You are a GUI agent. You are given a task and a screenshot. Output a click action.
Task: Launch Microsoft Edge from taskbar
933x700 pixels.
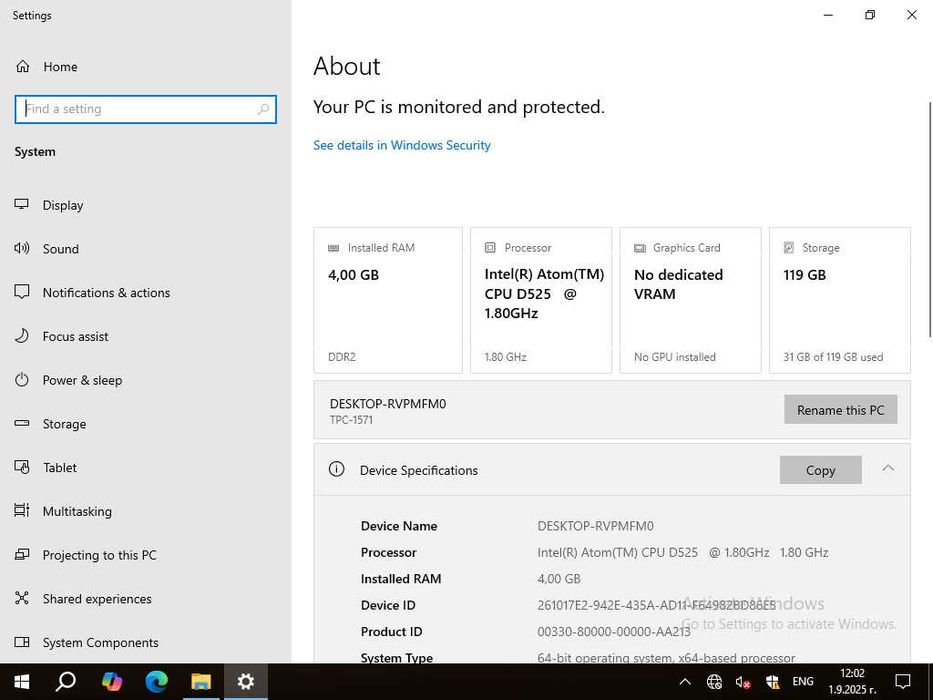pos(156,682)
